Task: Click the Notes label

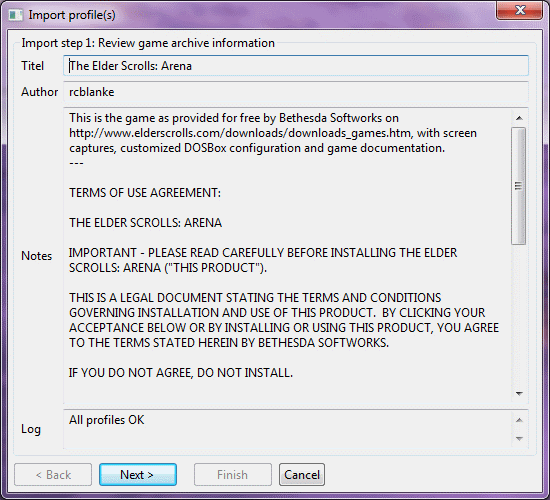Action: [x=36, y=256]
